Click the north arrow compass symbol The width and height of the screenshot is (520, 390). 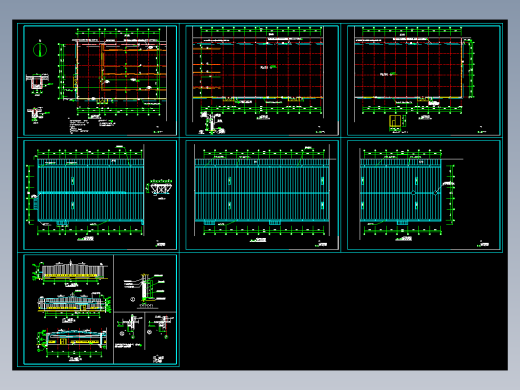[x=40, y=50]
